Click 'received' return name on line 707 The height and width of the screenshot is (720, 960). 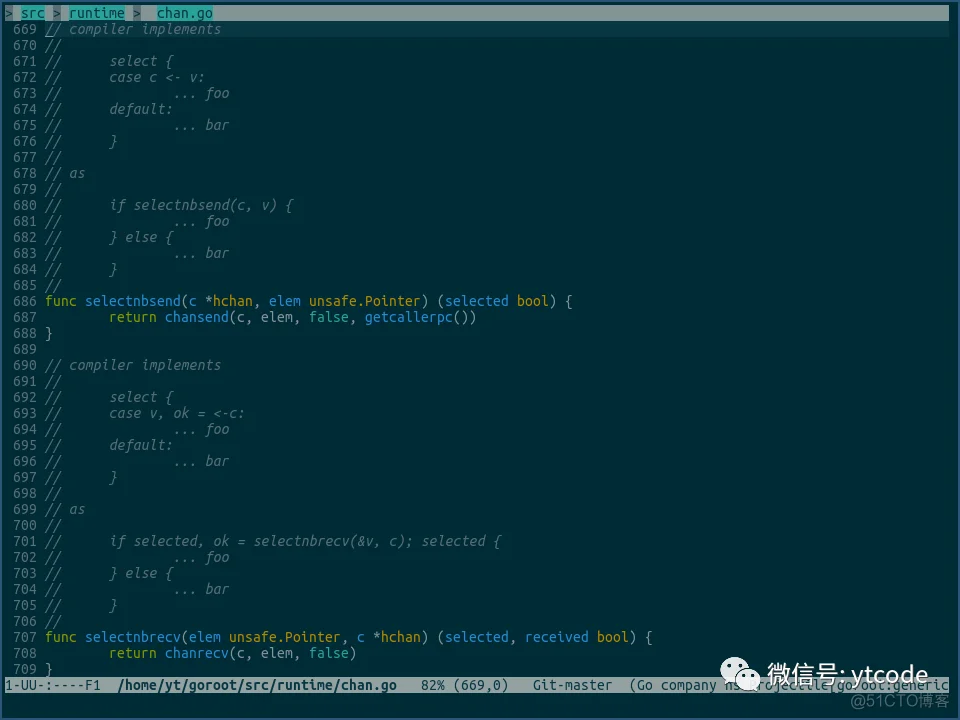[x=557, y=637]
